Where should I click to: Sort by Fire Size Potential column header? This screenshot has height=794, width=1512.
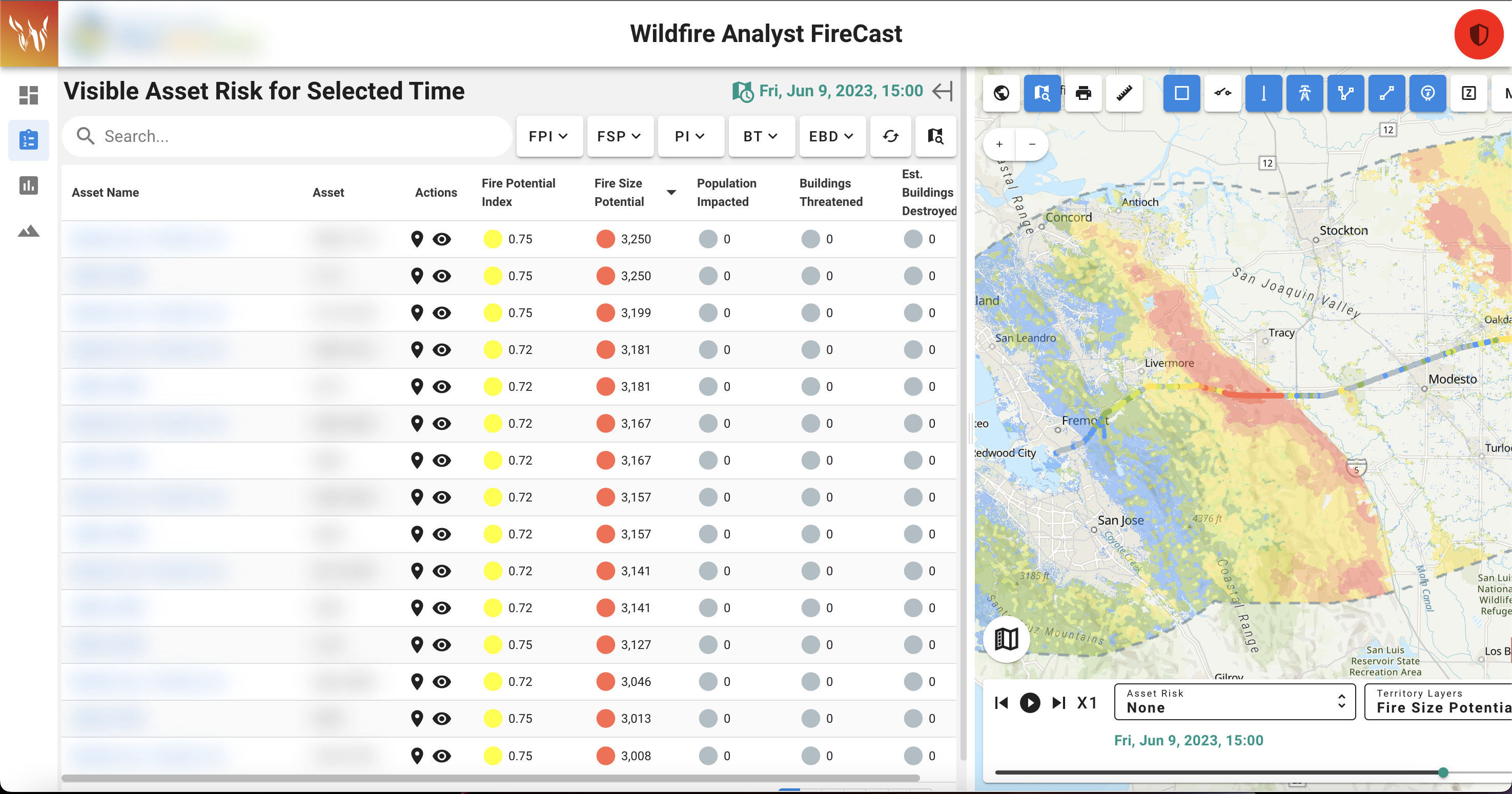[x=619, y=193]
